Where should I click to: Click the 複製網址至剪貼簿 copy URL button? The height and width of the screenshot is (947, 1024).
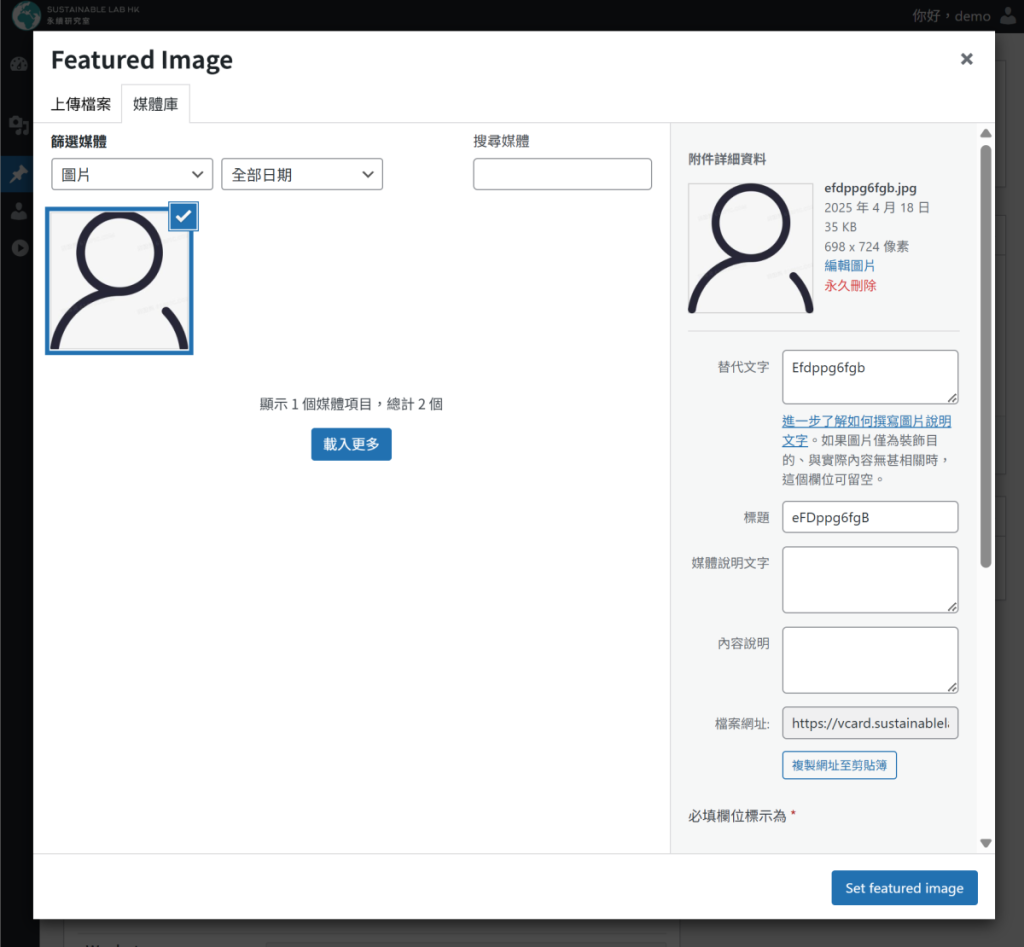839,765
